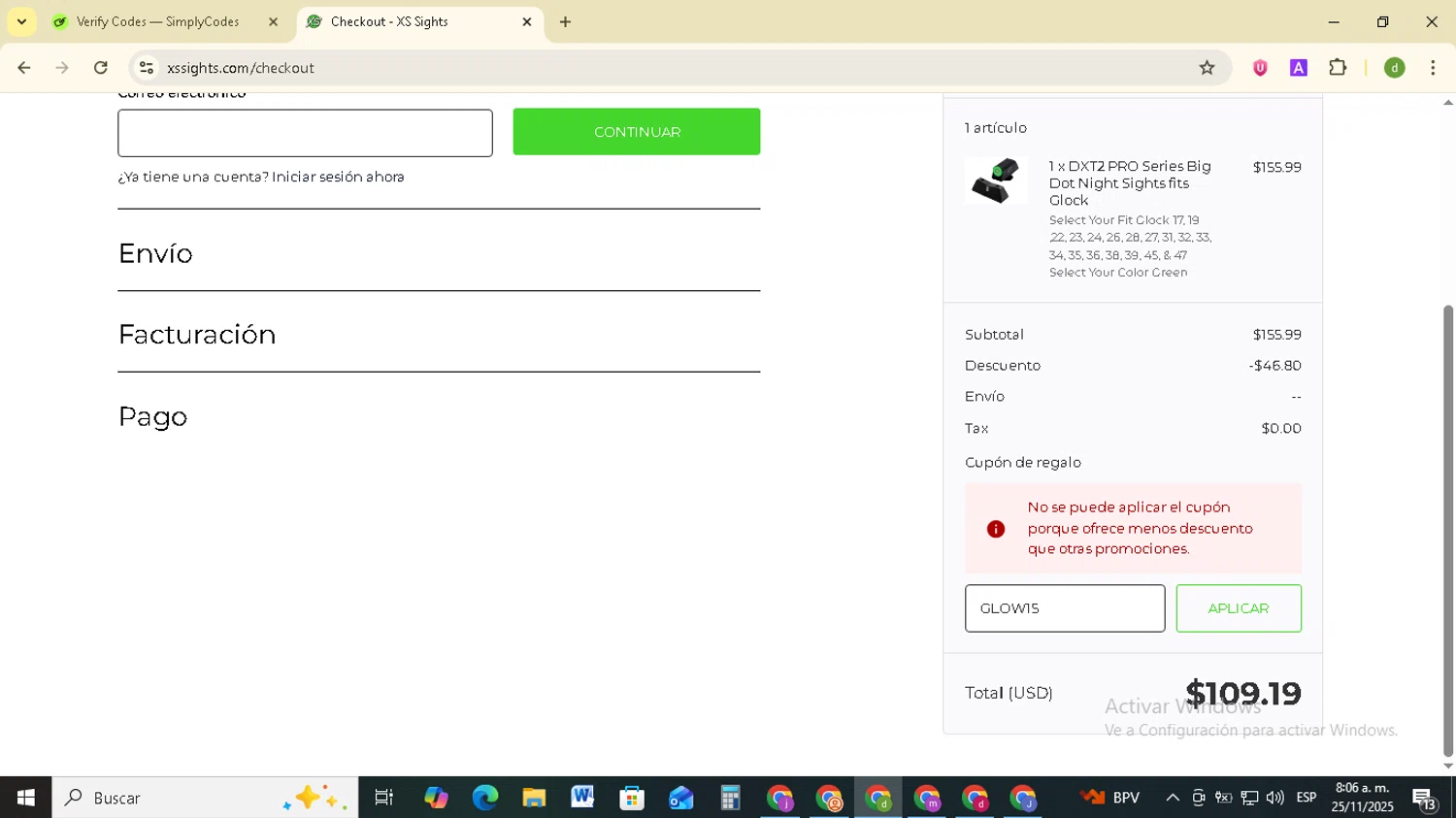Open Outlook from the taskbar
Screen dimensions: 1456x818
(x=680, y=798)
